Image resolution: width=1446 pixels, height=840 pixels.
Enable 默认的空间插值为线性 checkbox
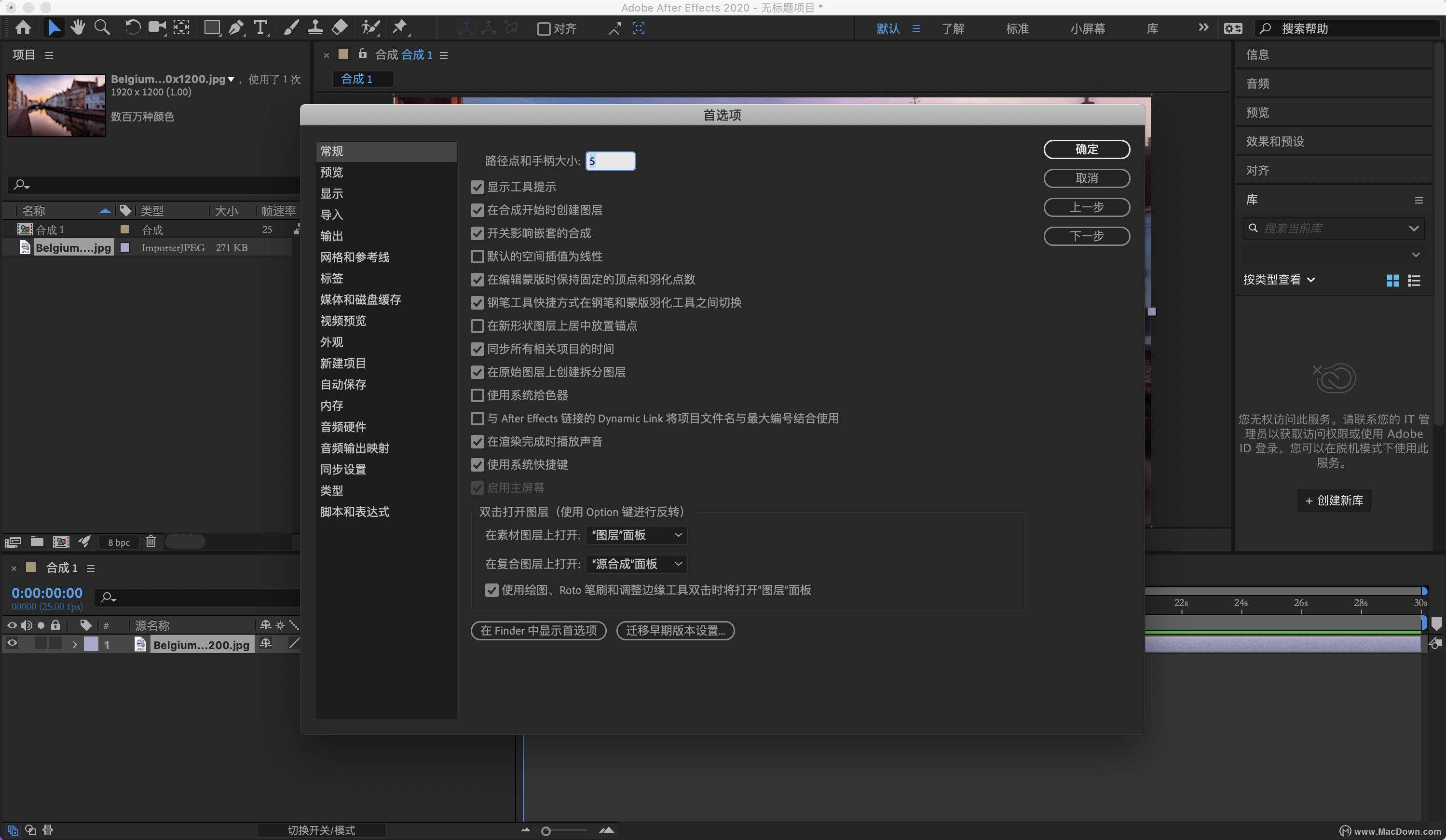point(477,257)
